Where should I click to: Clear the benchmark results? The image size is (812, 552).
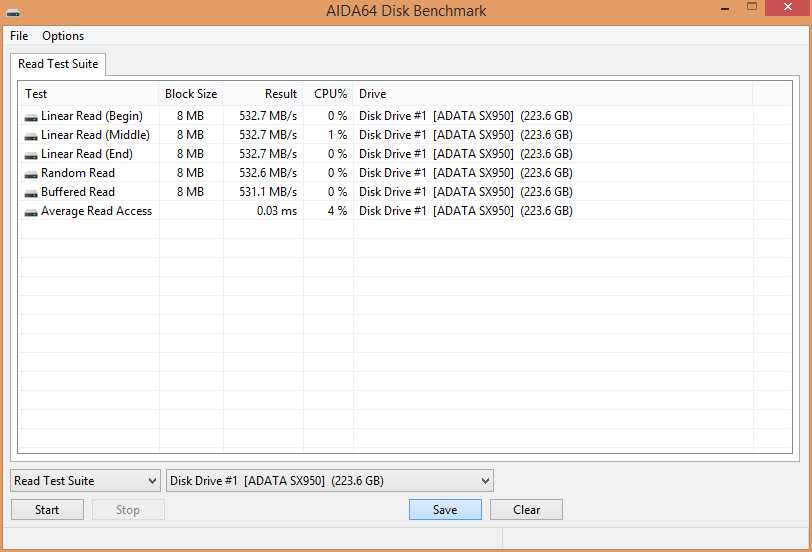pyautogui.click(x=527, y=510)
